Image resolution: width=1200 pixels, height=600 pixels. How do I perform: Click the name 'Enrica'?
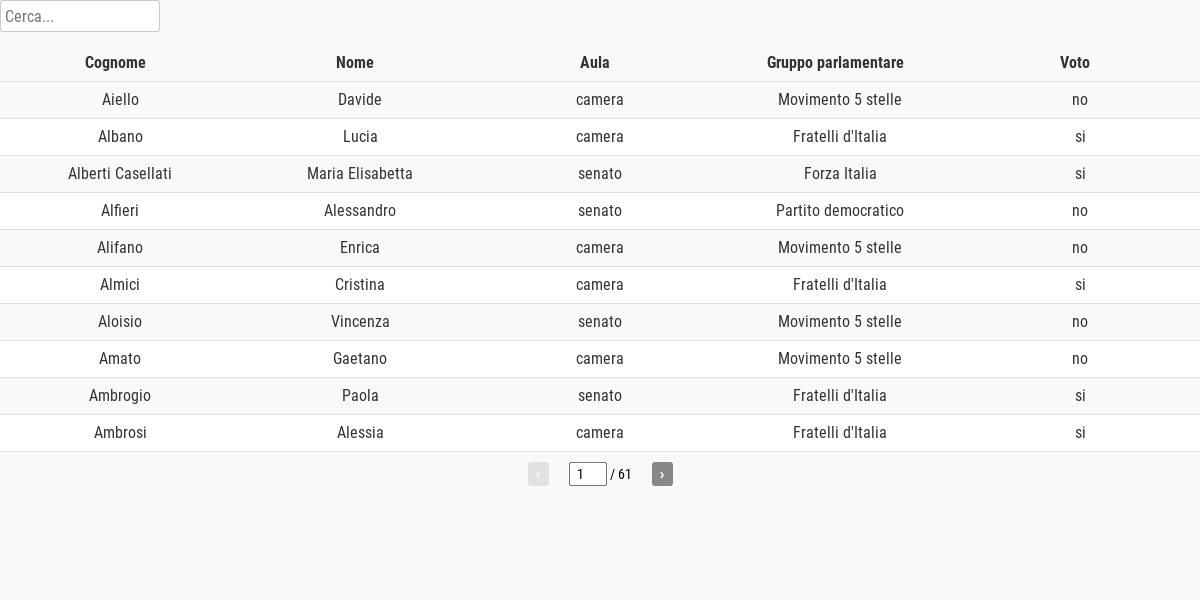(360, 248)
